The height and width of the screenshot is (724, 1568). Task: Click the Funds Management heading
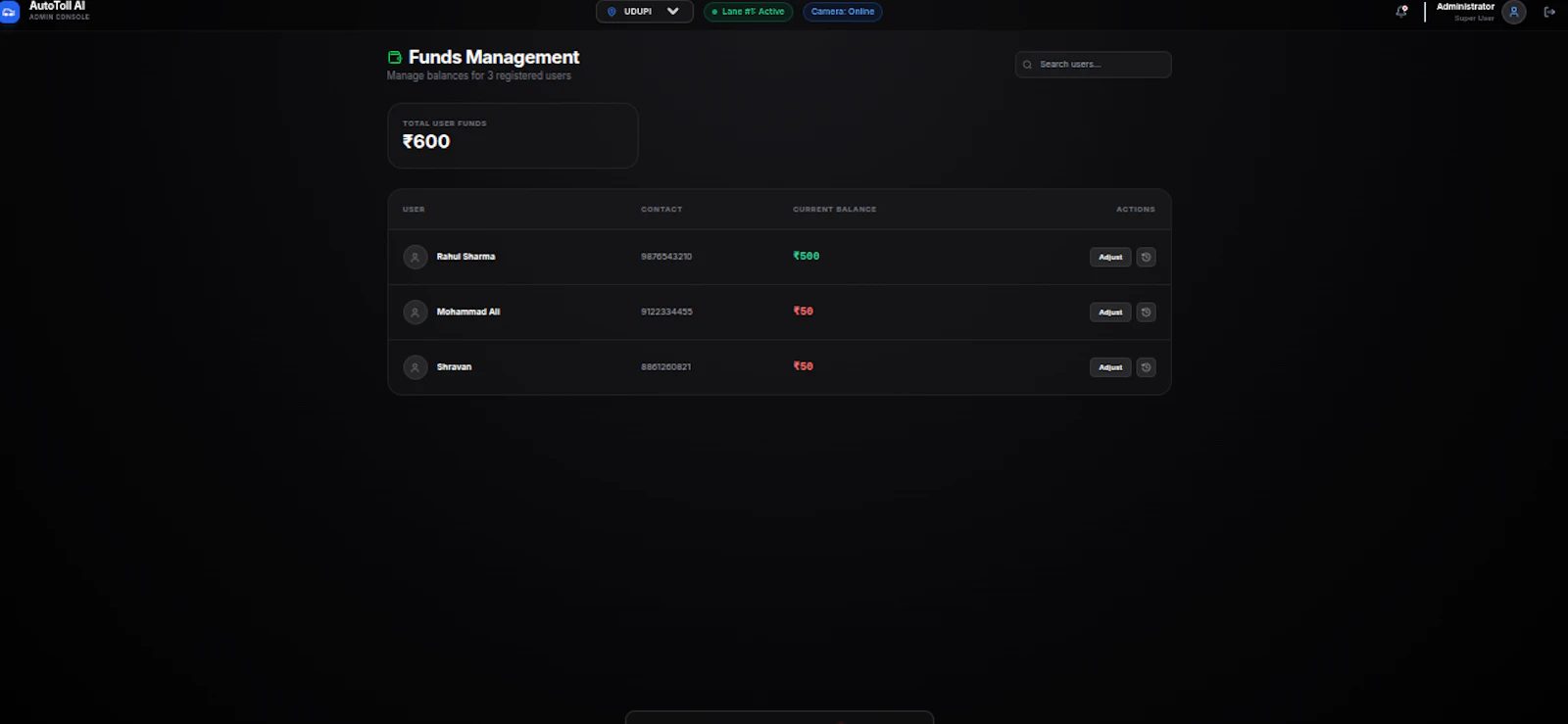[x=494, y=57]
